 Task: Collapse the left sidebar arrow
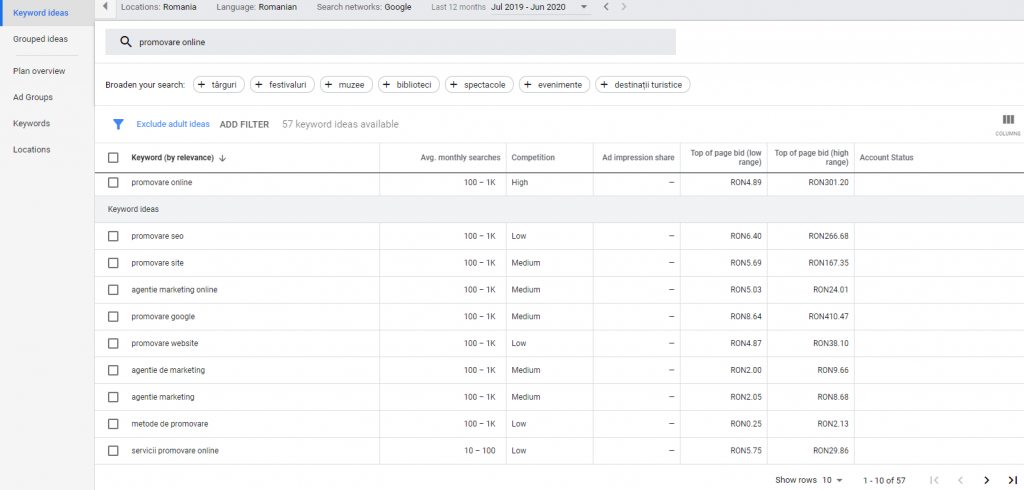[106, 7]
